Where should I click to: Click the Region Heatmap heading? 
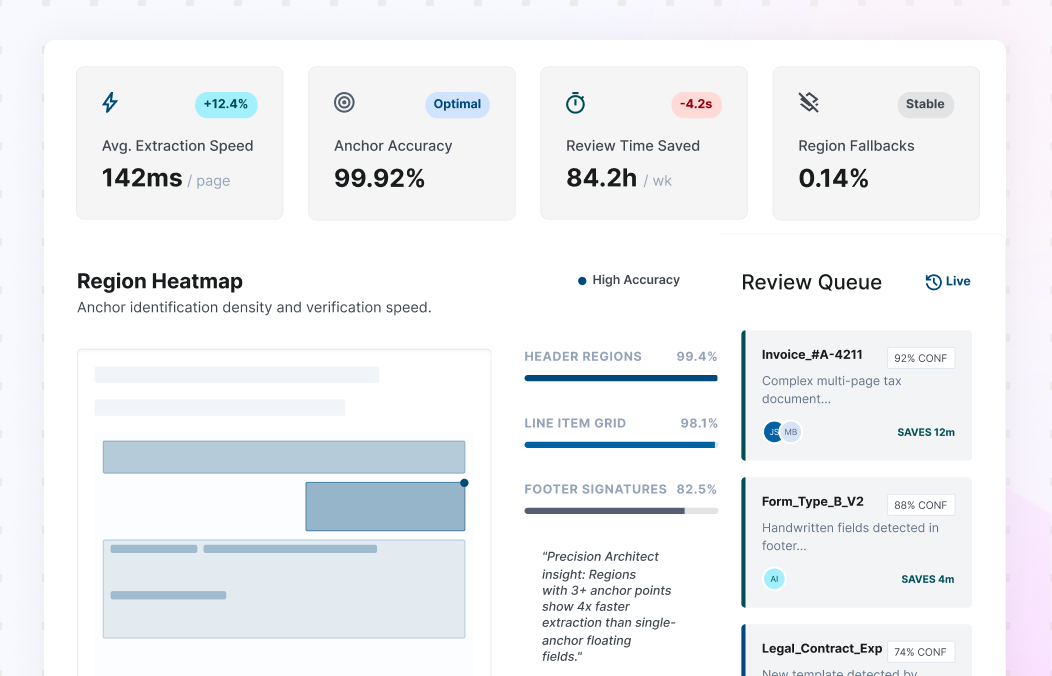(x=160, y=281)
